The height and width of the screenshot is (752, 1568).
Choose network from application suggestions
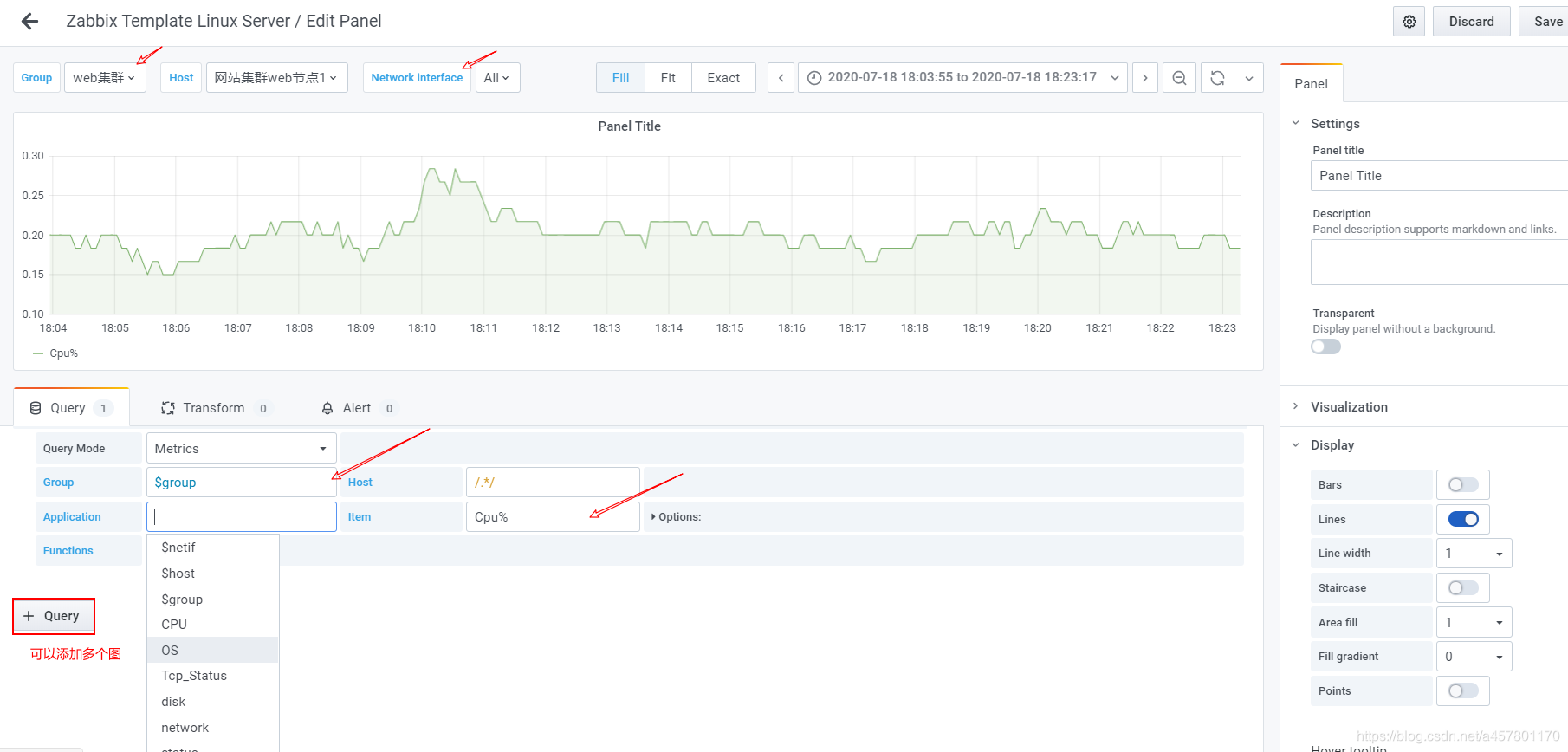pos(213,728)
